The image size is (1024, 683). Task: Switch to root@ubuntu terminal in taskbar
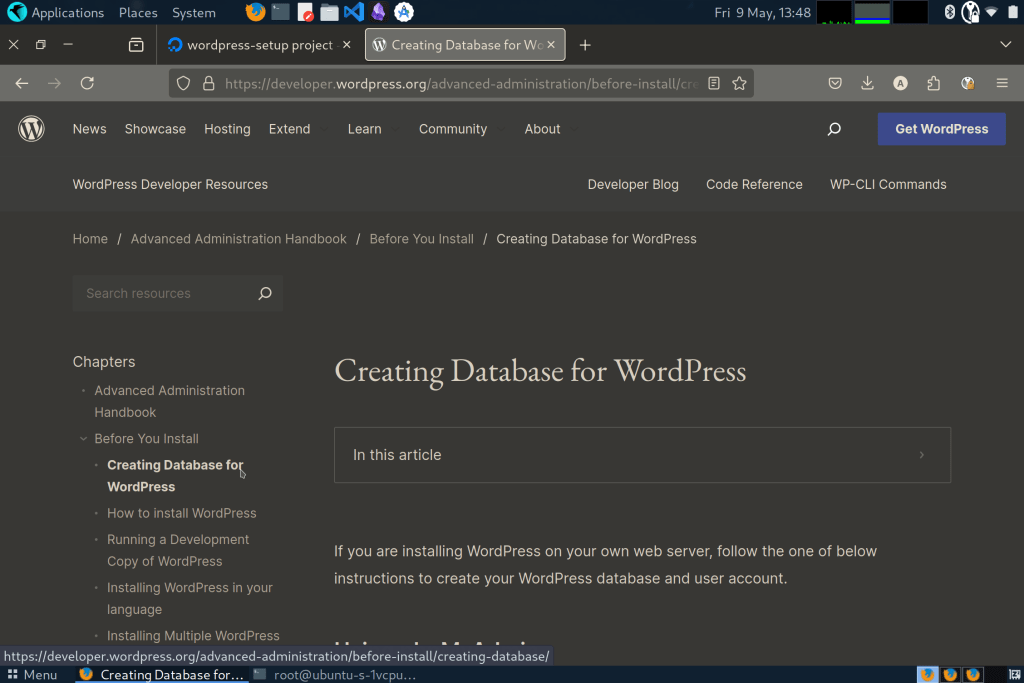click(x=335, y=675)
